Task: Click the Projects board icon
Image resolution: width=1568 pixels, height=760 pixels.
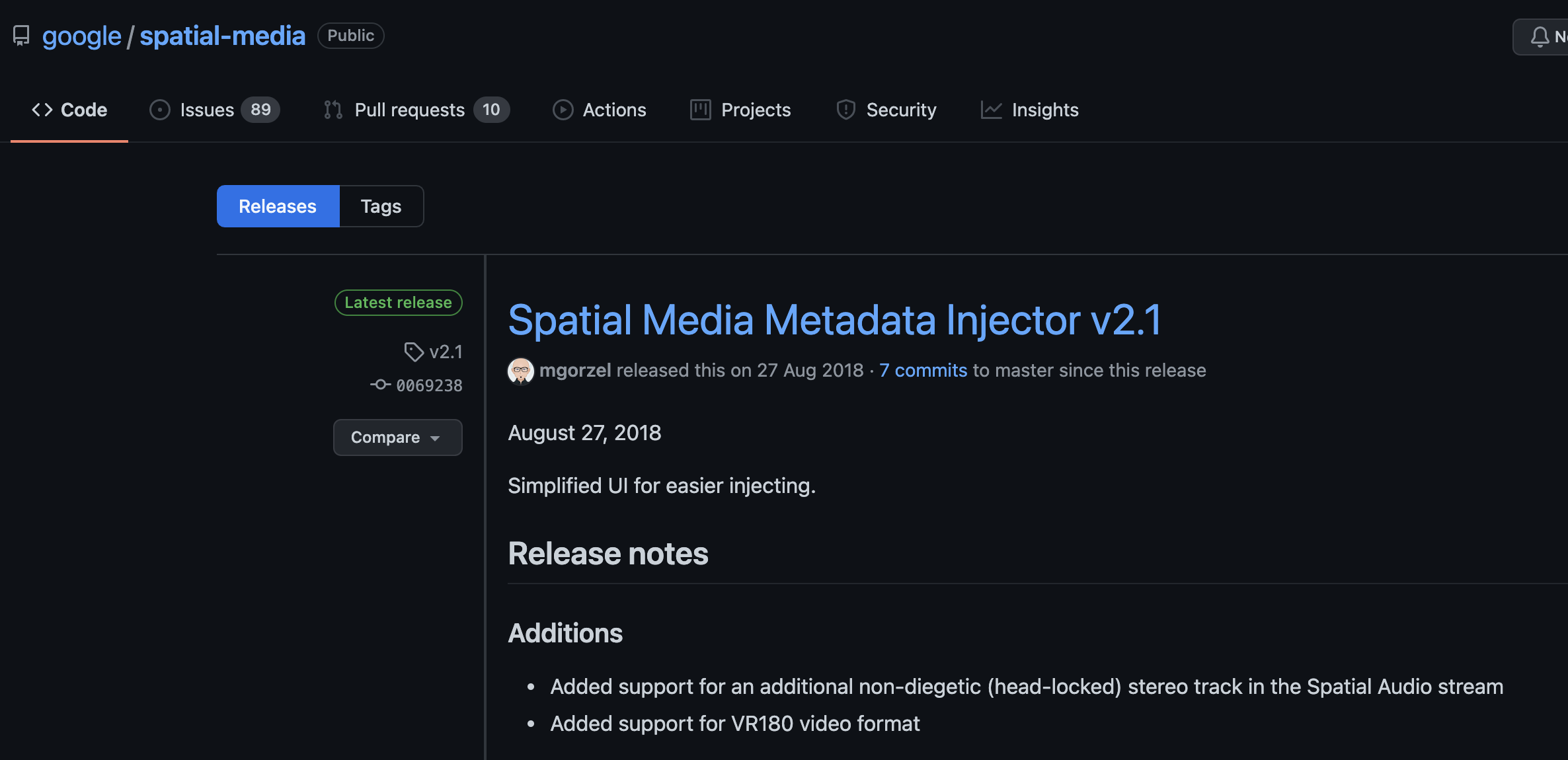Action: coord(700,110)
